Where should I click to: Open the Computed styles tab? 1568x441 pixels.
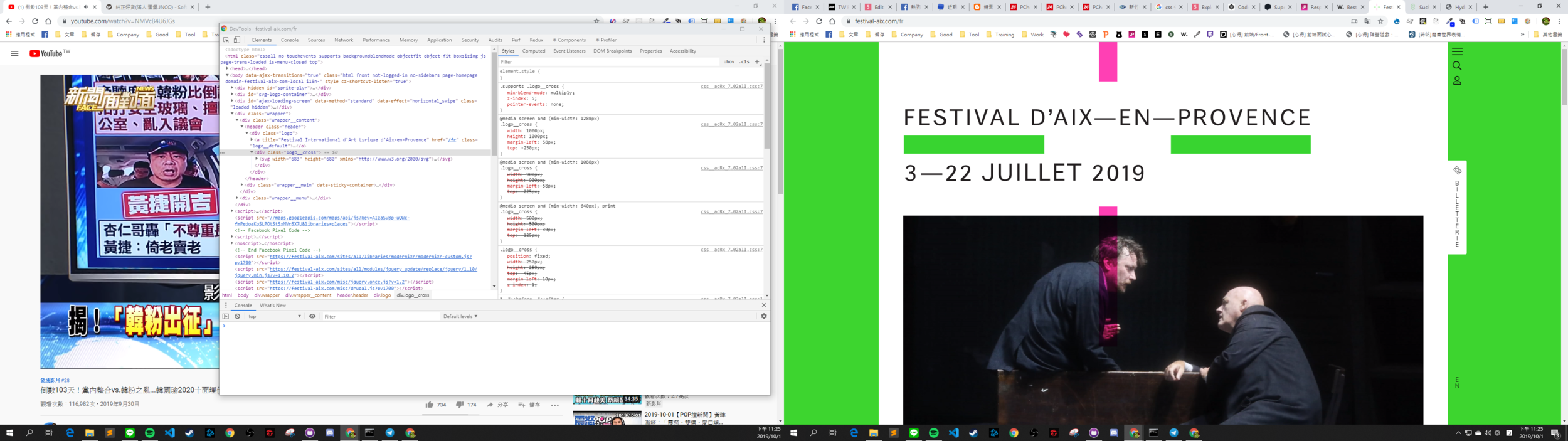[x=534, y=51]
